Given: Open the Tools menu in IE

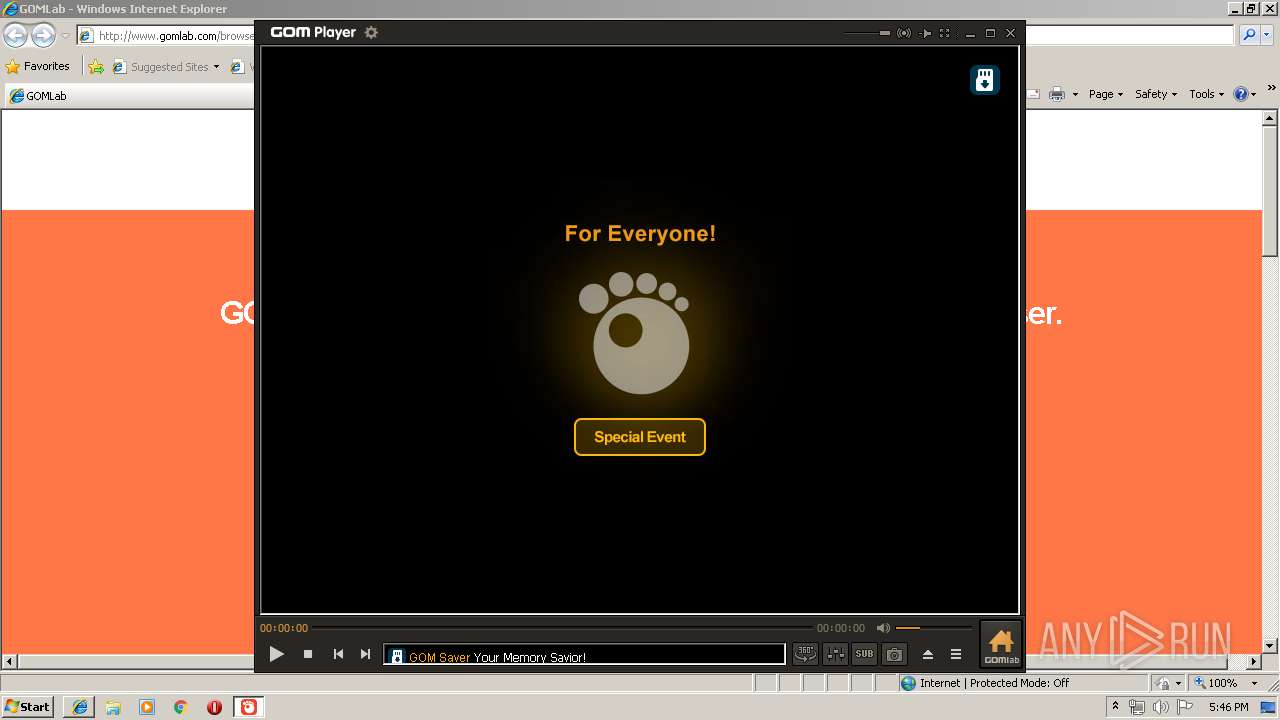Looking at the screenshot, I should pos(1206,94).
